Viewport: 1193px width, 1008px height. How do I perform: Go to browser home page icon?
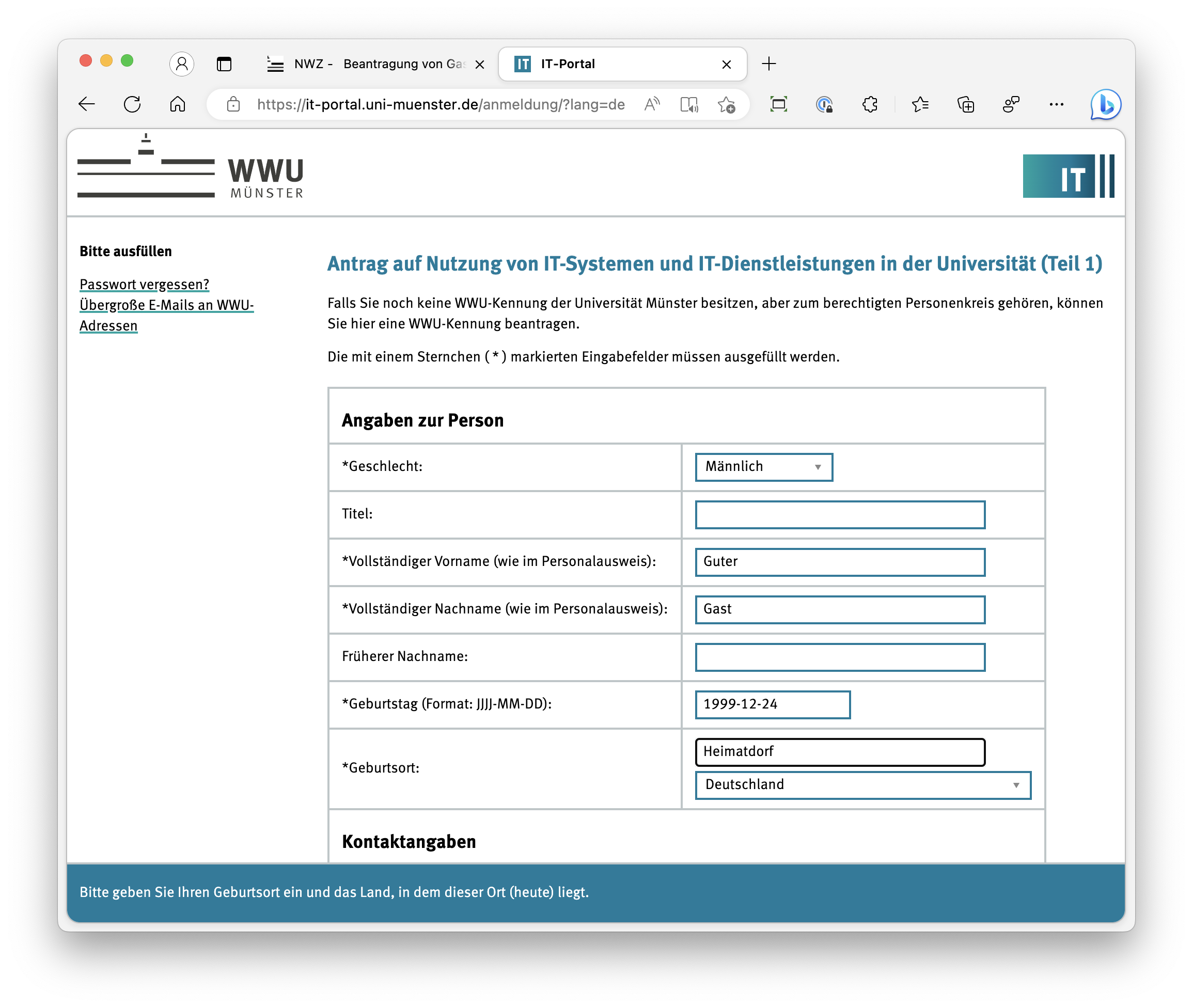point(178,104)
